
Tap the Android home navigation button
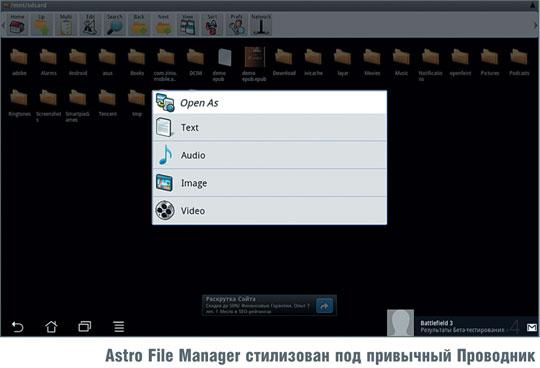pos(51,326)
